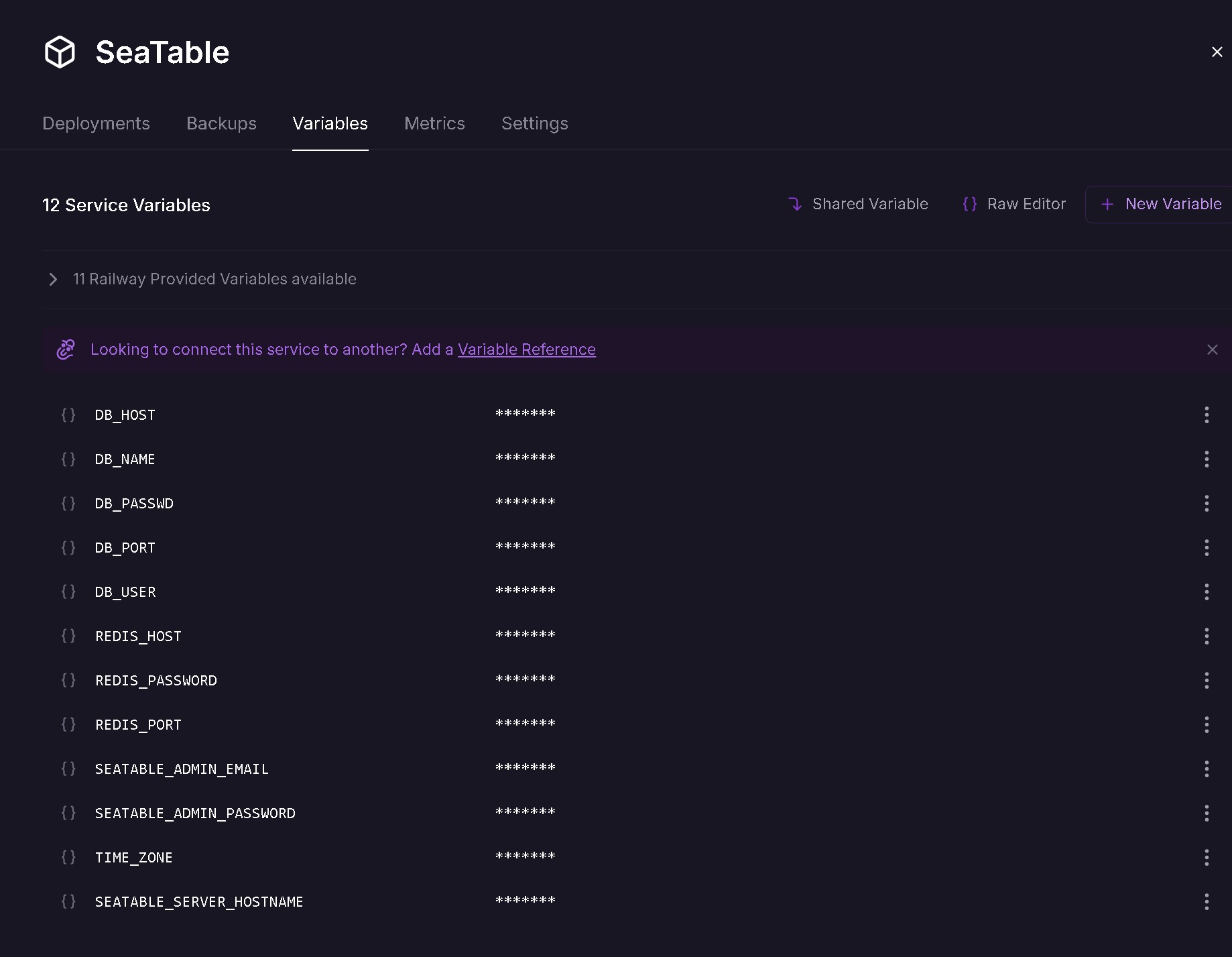
Task: Open options menu for DB_HOST
Action: [x=1207, y=414]
